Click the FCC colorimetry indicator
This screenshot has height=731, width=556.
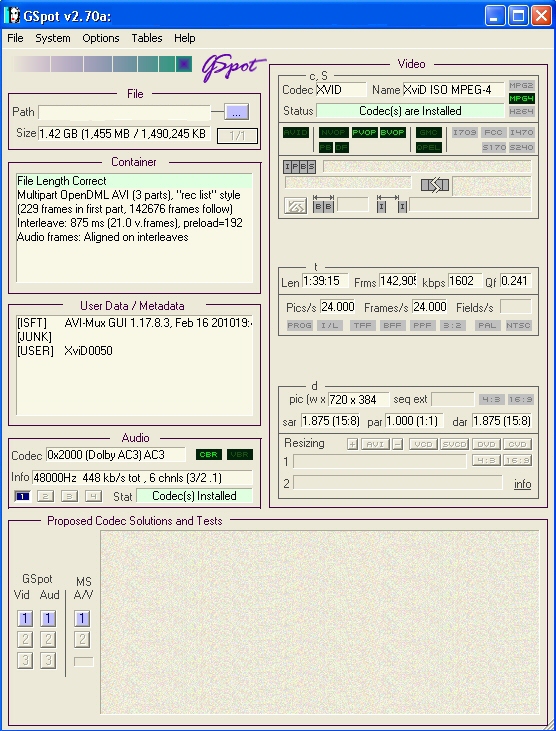(493, 132)
